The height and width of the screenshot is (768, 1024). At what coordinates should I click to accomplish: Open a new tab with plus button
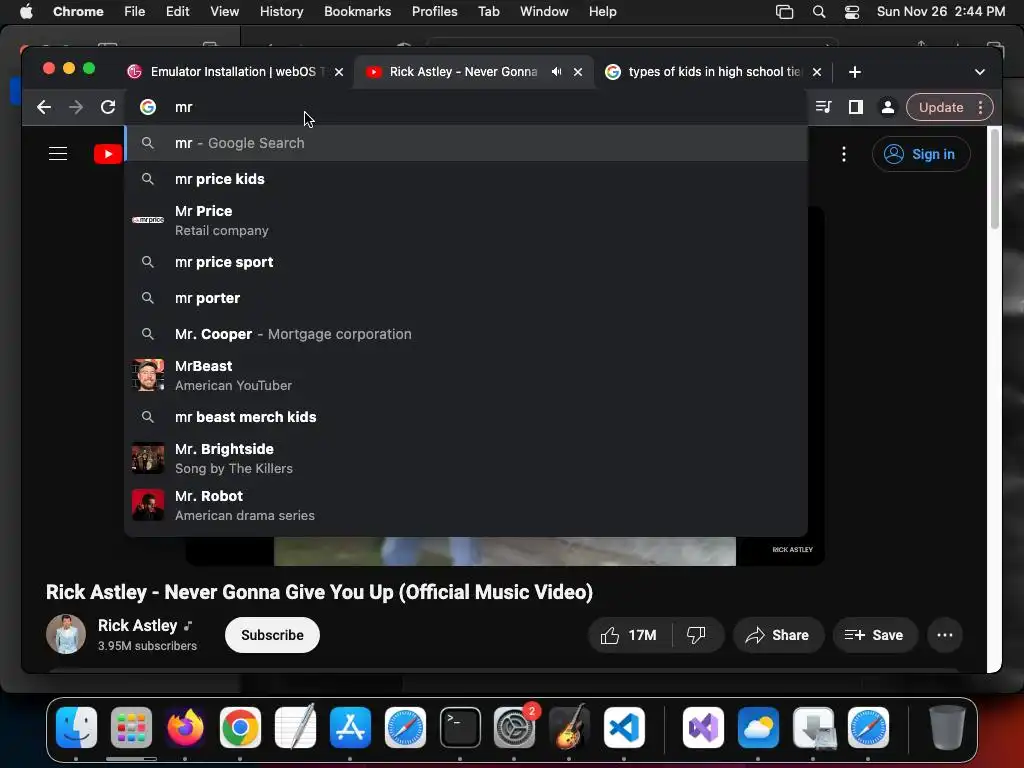click(x=855, y=72)
